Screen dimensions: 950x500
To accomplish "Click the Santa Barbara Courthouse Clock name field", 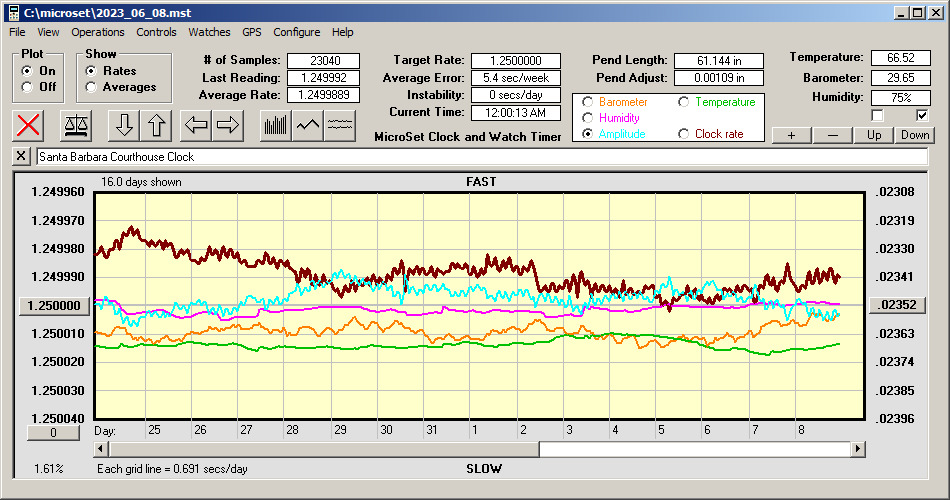I will [482, 157].
